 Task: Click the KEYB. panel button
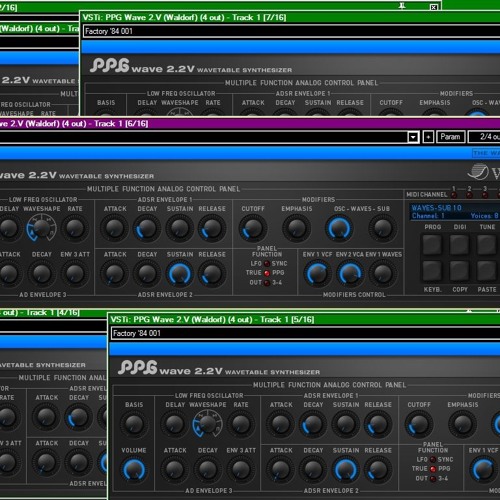click(x=432, y=270)
